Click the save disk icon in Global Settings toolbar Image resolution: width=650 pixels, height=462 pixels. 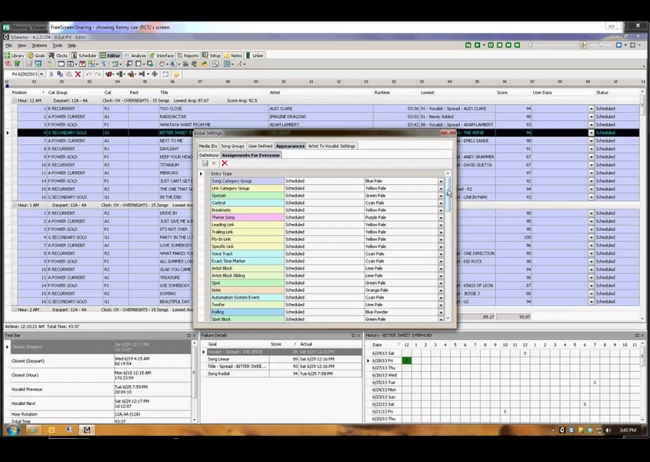(205, 163)
